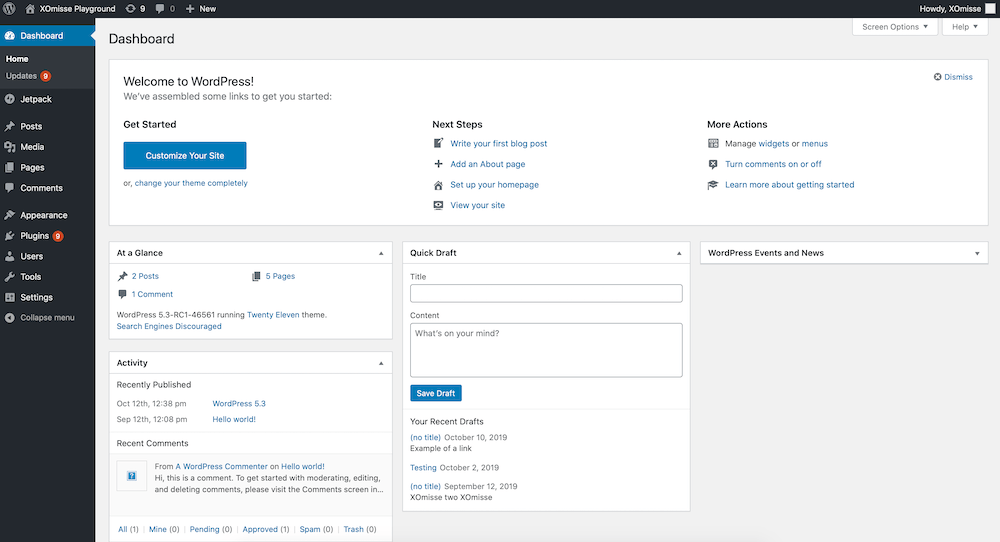Viewport: 1000px width, 542px height.
Task: Open the Jetpack menu label
Action: (36, 99)
